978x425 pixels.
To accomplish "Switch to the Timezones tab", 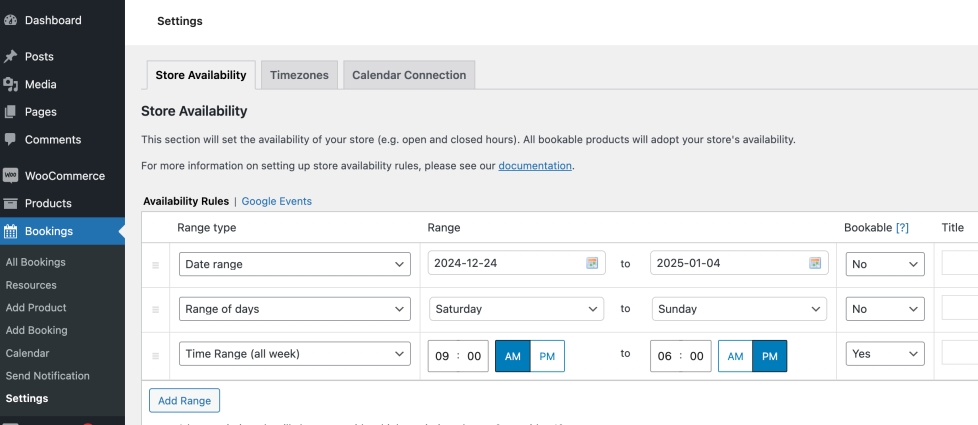I will (299, 75).
